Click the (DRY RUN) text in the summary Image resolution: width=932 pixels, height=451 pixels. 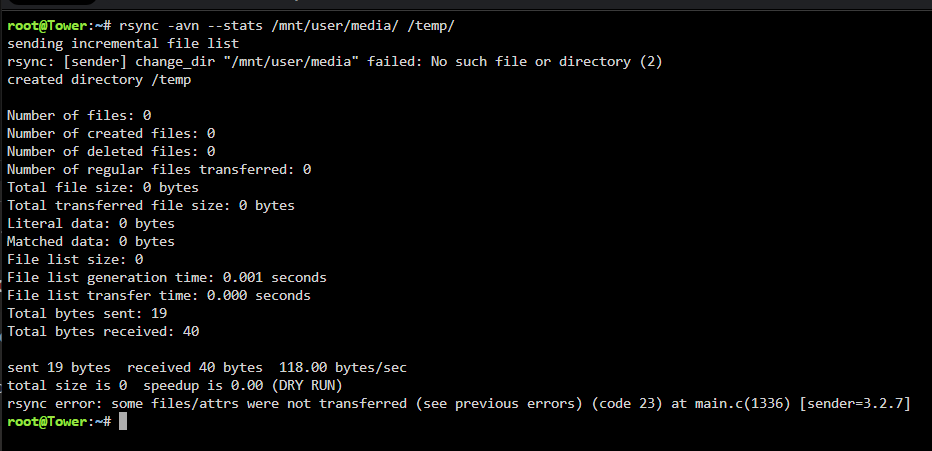click(x=307, y=386)
